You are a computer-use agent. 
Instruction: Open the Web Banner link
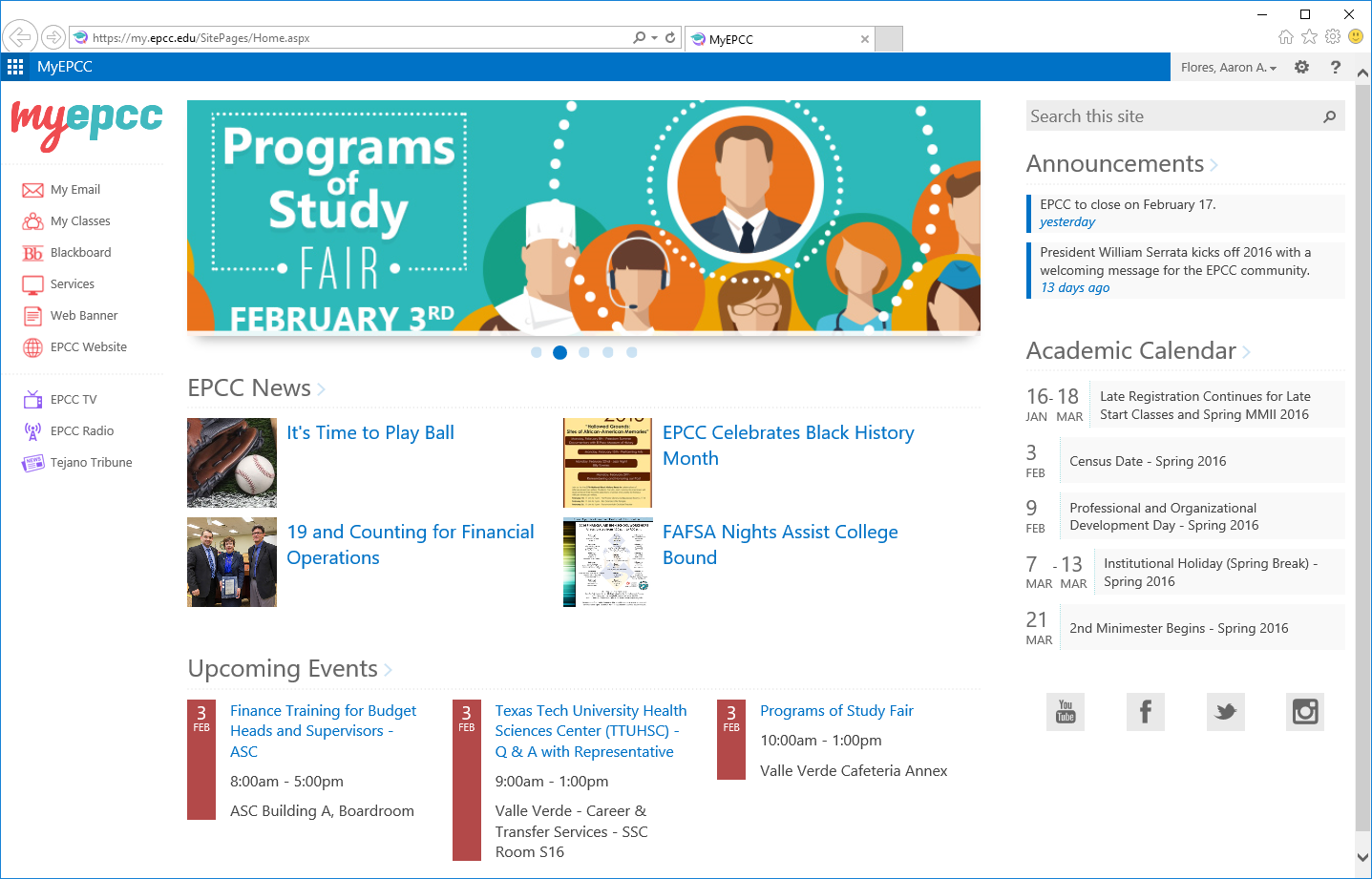pos(84,316)
